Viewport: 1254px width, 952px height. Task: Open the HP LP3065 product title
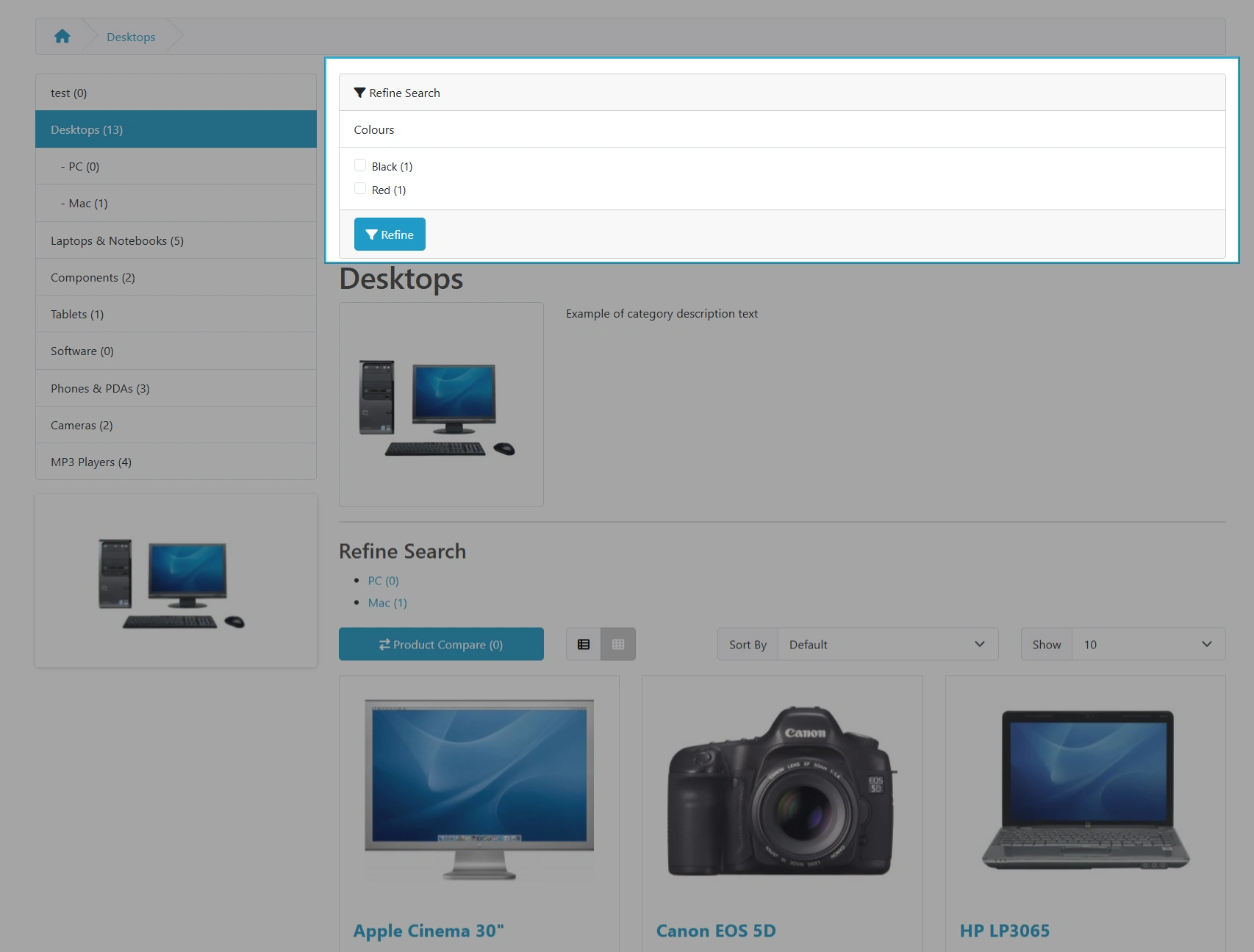1005,931
